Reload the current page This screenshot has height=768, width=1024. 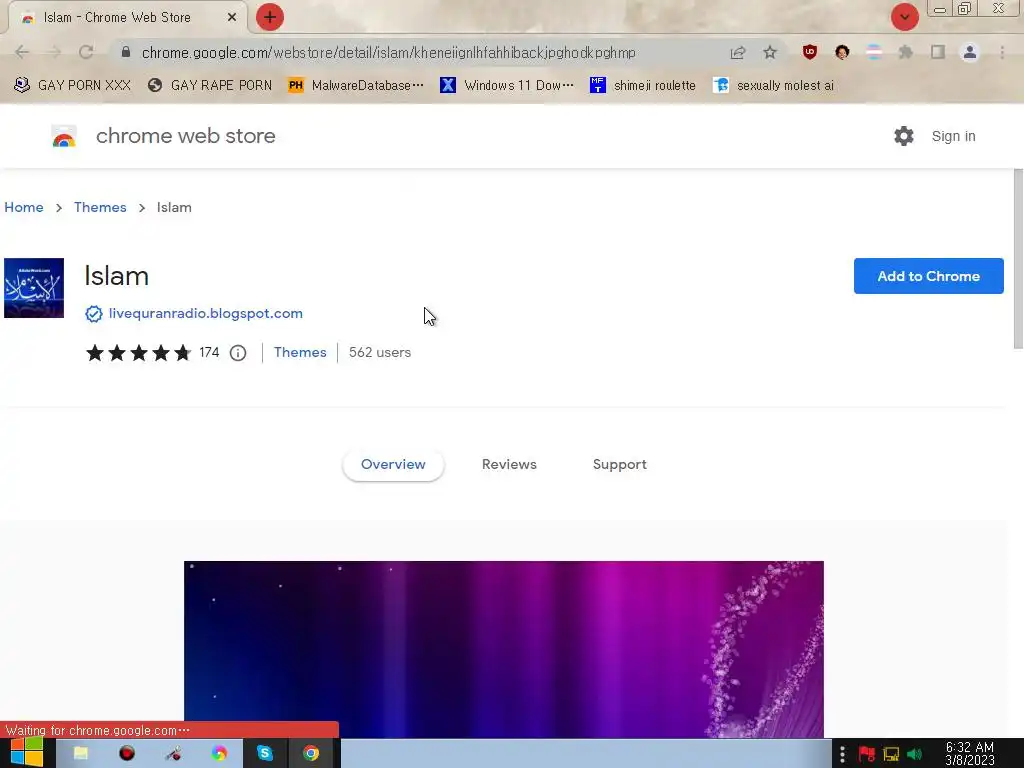86,52
